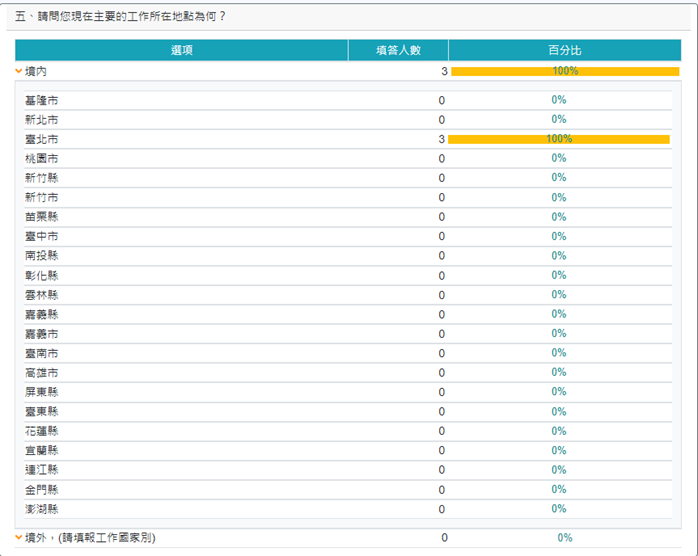Select the 臺北市 row label
Screen dimensions: 698x556
42,139
